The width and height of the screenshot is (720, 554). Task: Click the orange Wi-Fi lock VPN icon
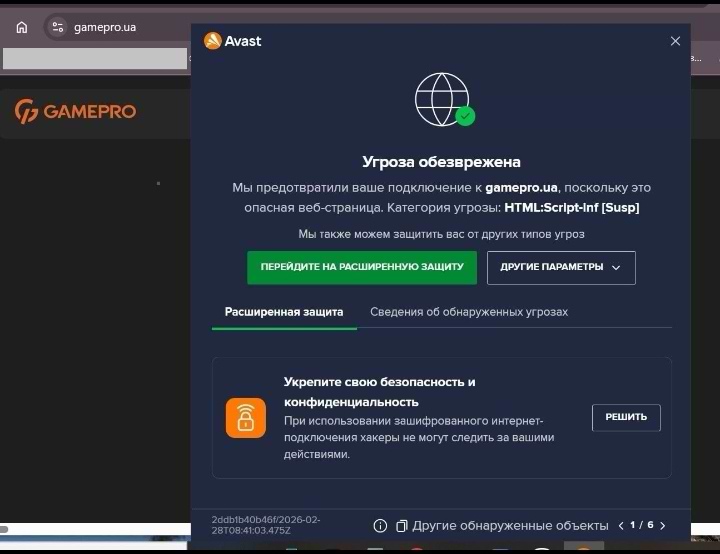245,418
